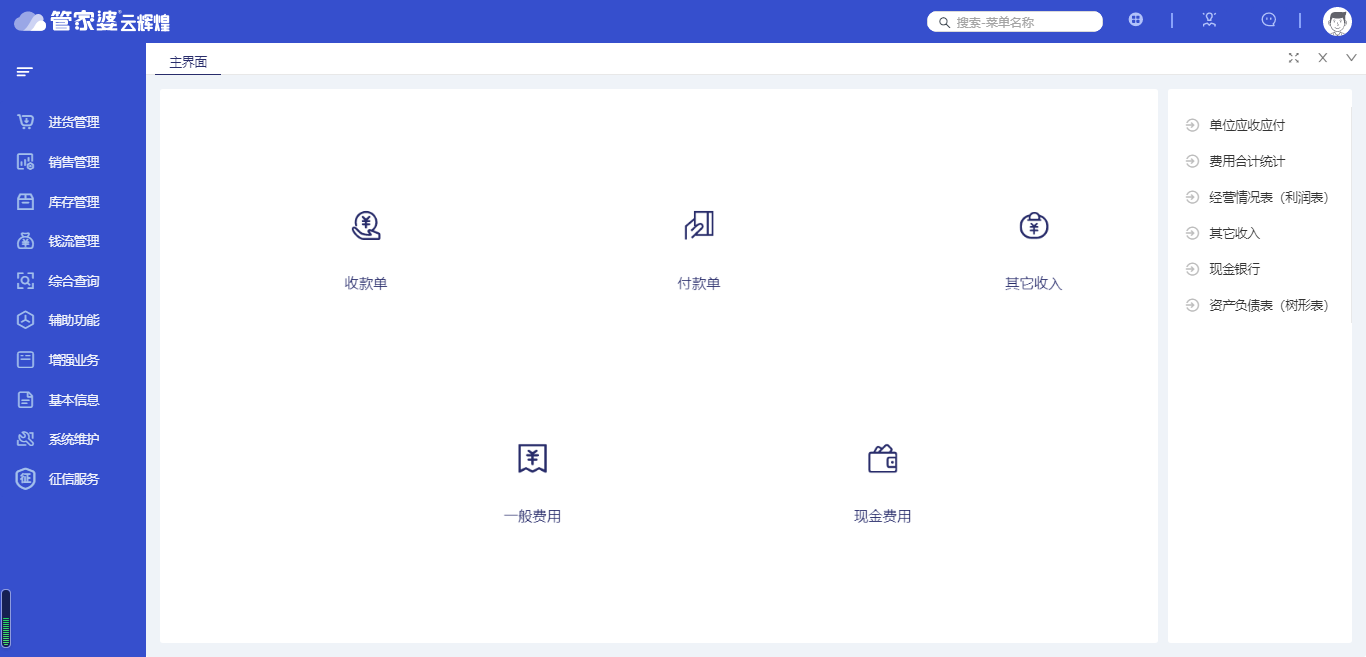Click the arrow icon beside 现金银行

click(x=1191, y=269)
